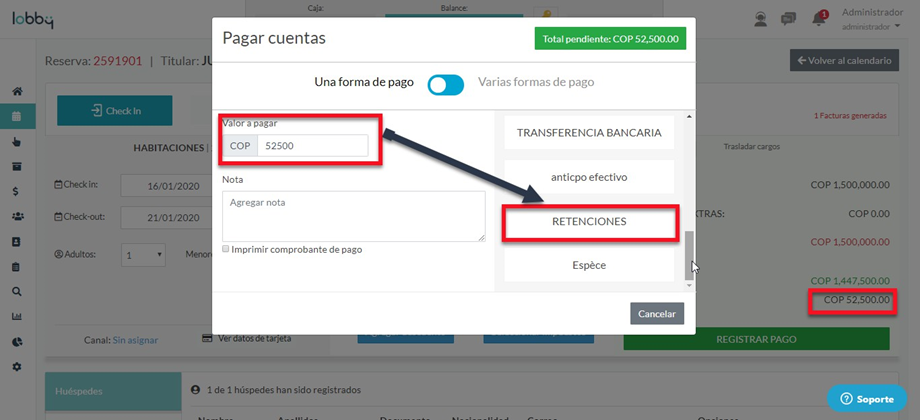920x420 pixels.
Task: Toggle switch to Varias formas de pago
Action: click(446, 84)
